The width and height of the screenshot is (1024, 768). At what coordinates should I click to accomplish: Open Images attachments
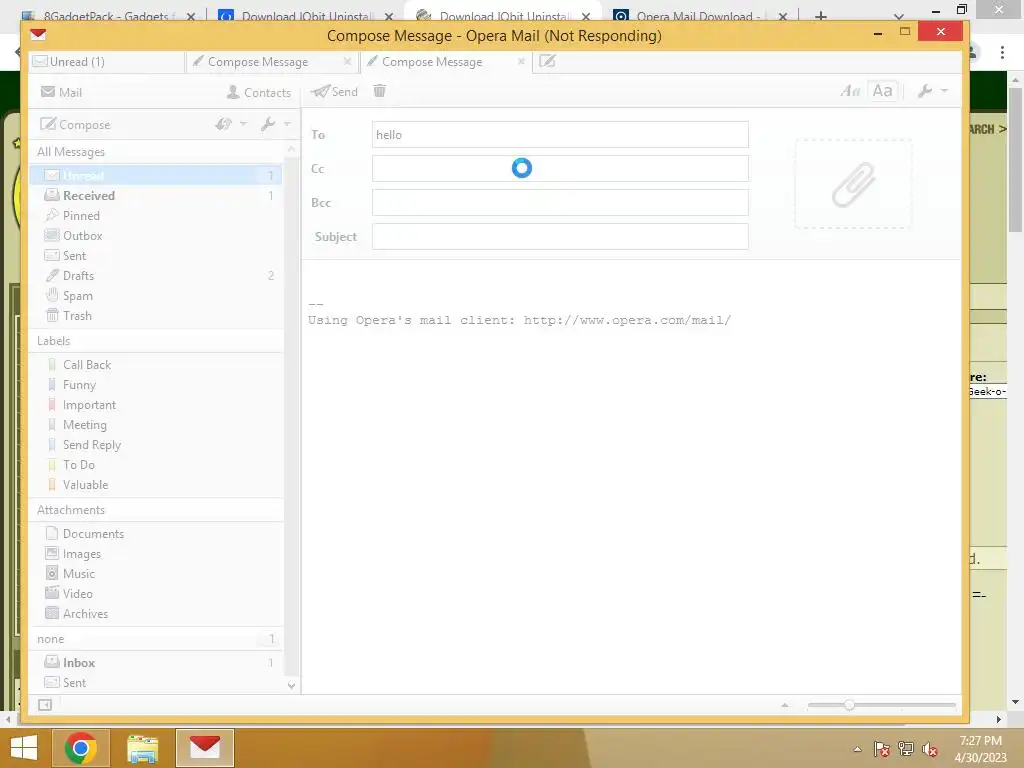pos(156,554)
